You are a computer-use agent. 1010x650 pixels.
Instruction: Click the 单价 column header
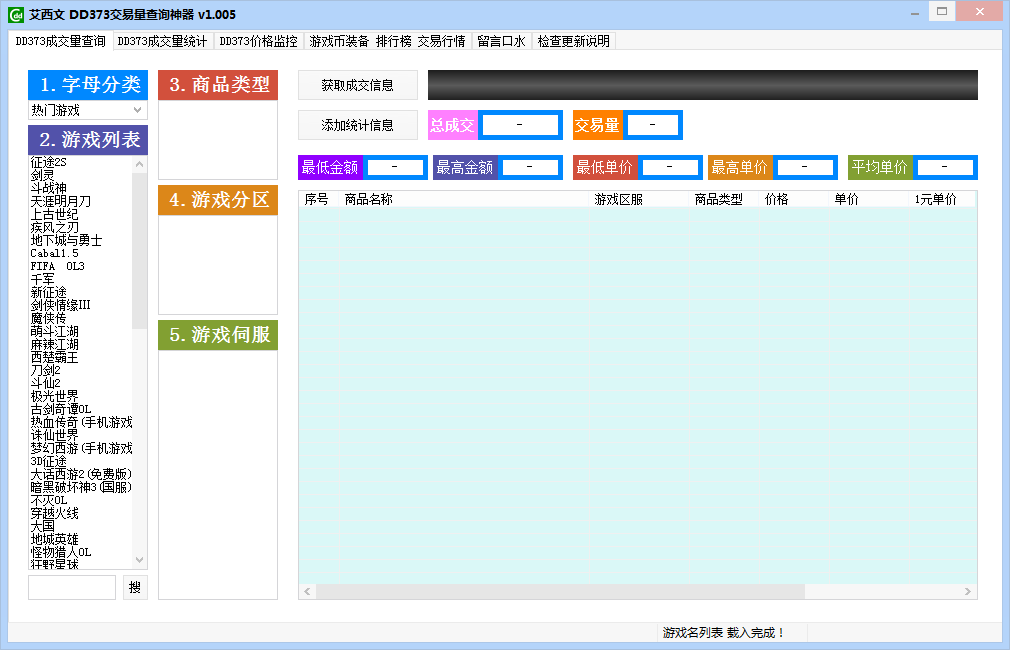pos(846,199)
